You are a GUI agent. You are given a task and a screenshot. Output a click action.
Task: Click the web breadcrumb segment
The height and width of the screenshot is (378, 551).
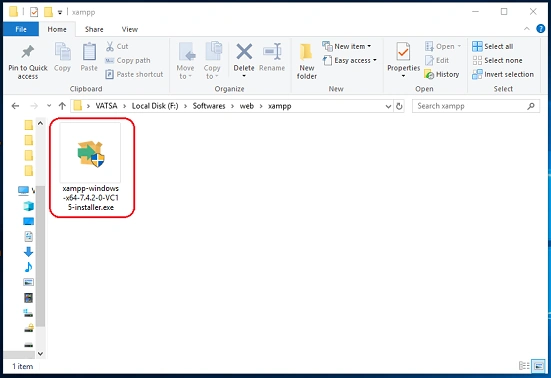click(247, 106)
